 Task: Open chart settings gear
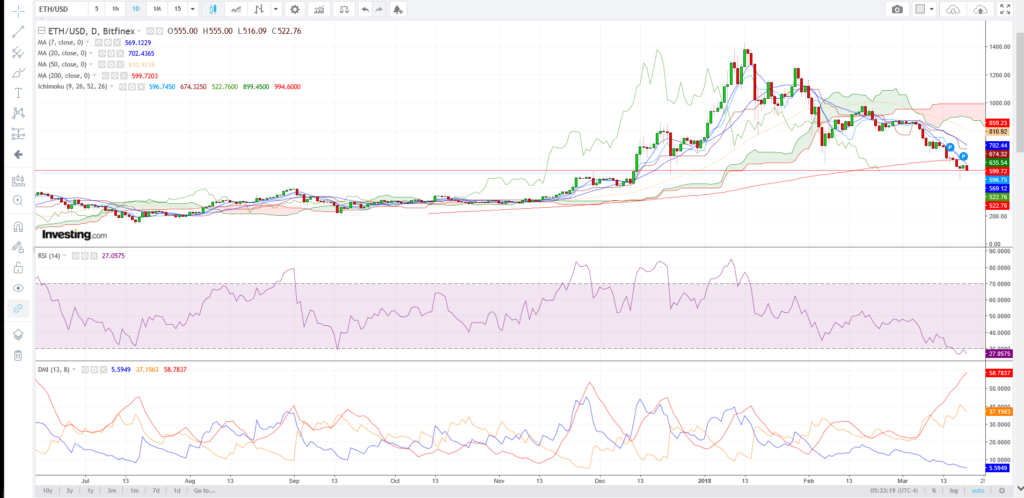294,9
